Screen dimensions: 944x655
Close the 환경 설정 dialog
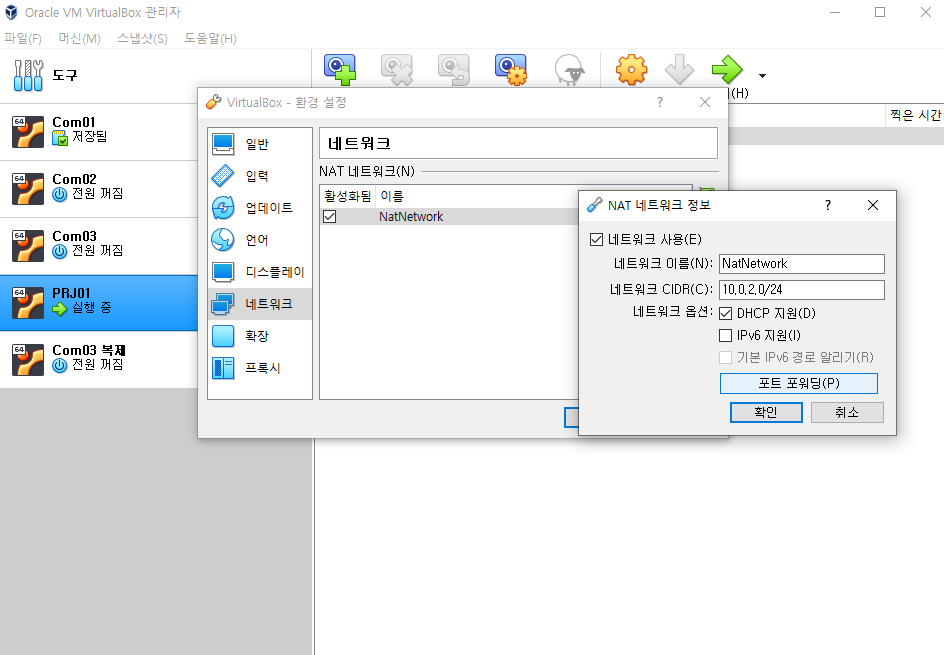coord(705,102)
